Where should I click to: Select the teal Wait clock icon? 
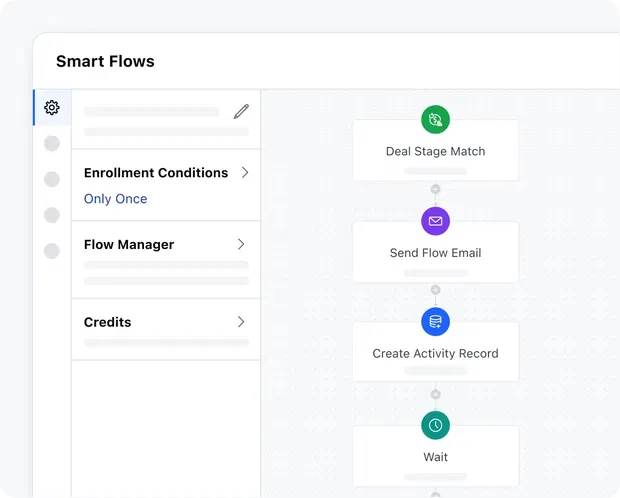435,425
